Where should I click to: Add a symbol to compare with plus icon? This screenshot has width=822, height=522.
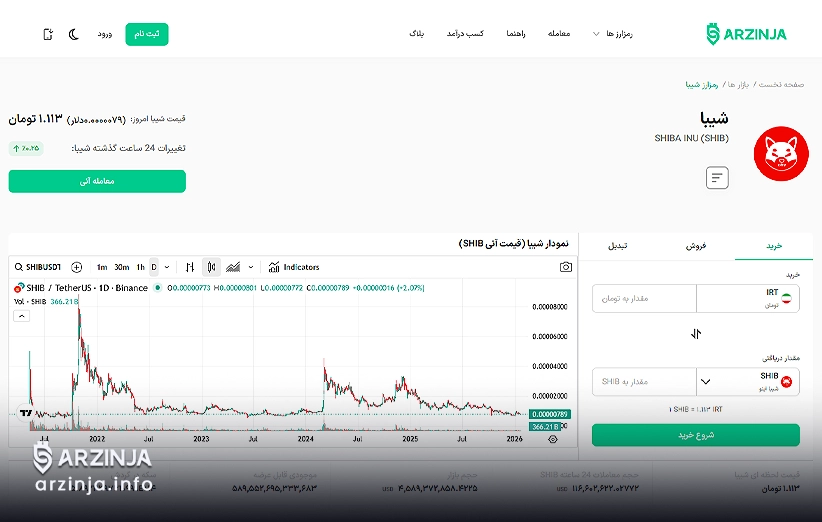pos(77,267)
